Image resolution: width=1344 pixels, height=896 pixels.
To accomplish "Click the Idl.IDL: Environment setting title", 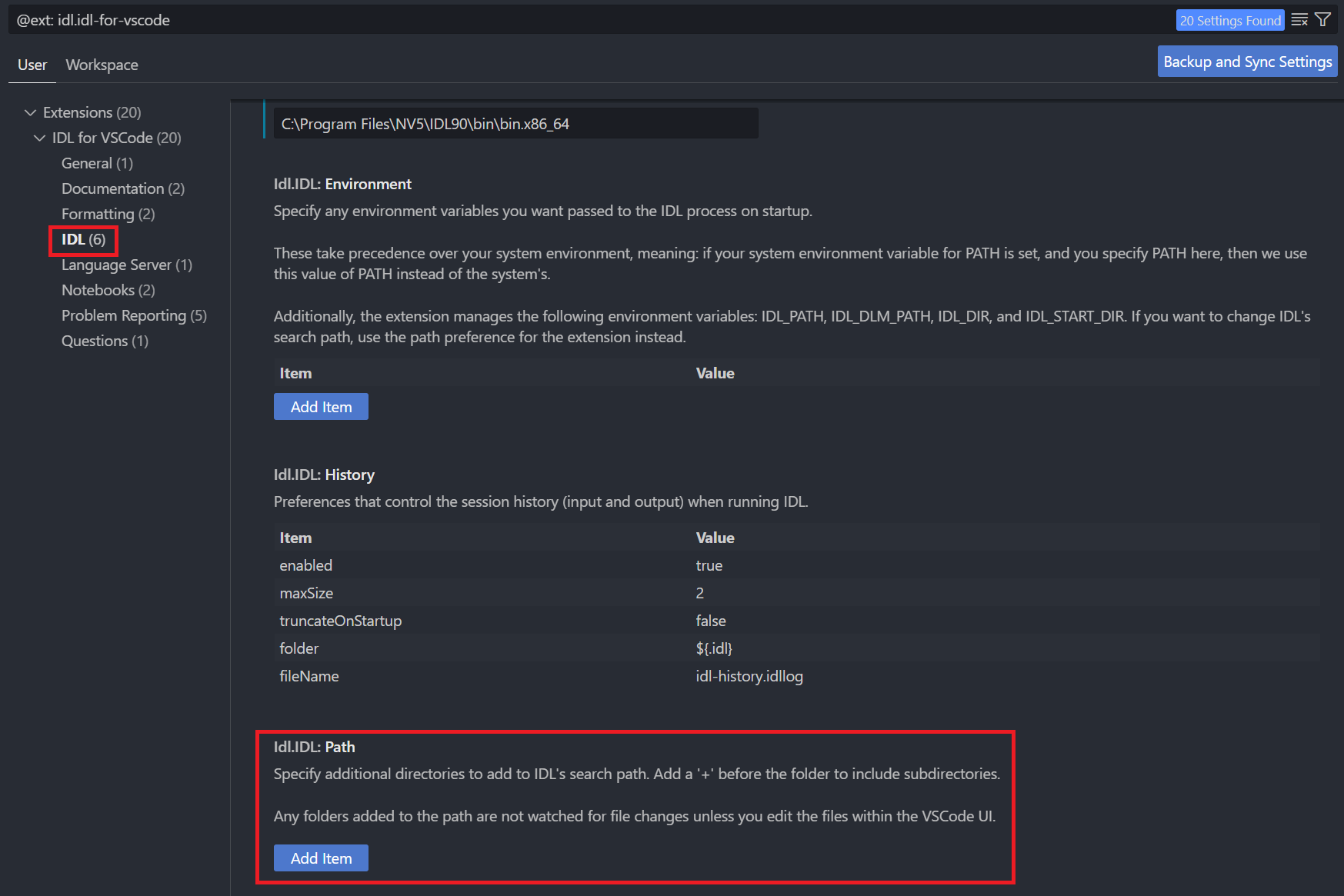I will click(342, 184).
